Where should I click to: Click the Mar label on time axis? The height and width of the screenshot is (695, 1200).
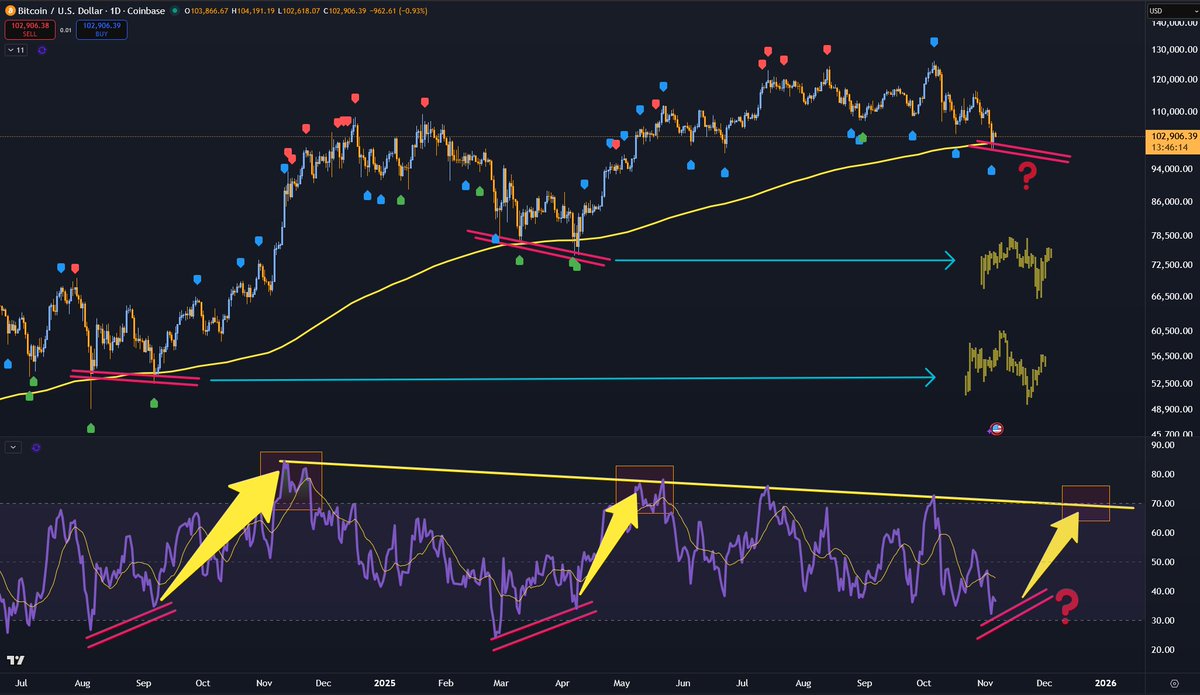(x=501, y=683)
